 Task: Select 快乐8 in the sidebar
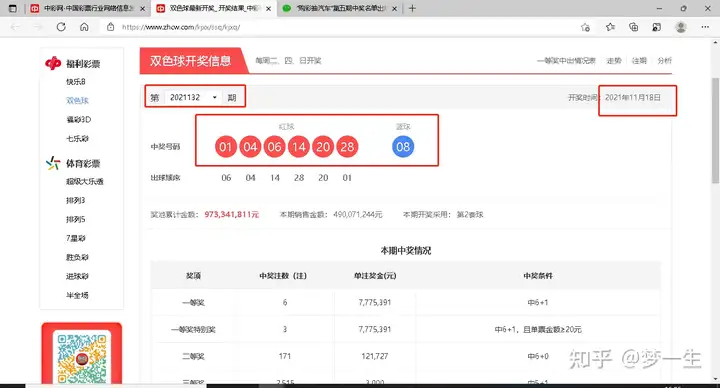point(76,82)
